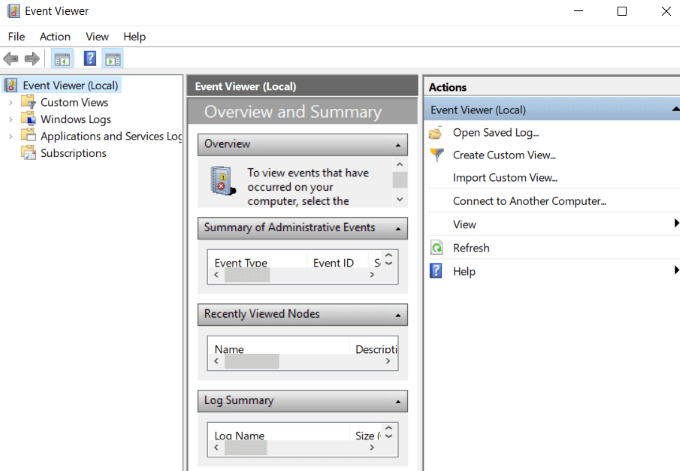Click Create Custom View... action
Image resolution: width=680 pixels, height=471 pixels.
[x=504, y=155]
